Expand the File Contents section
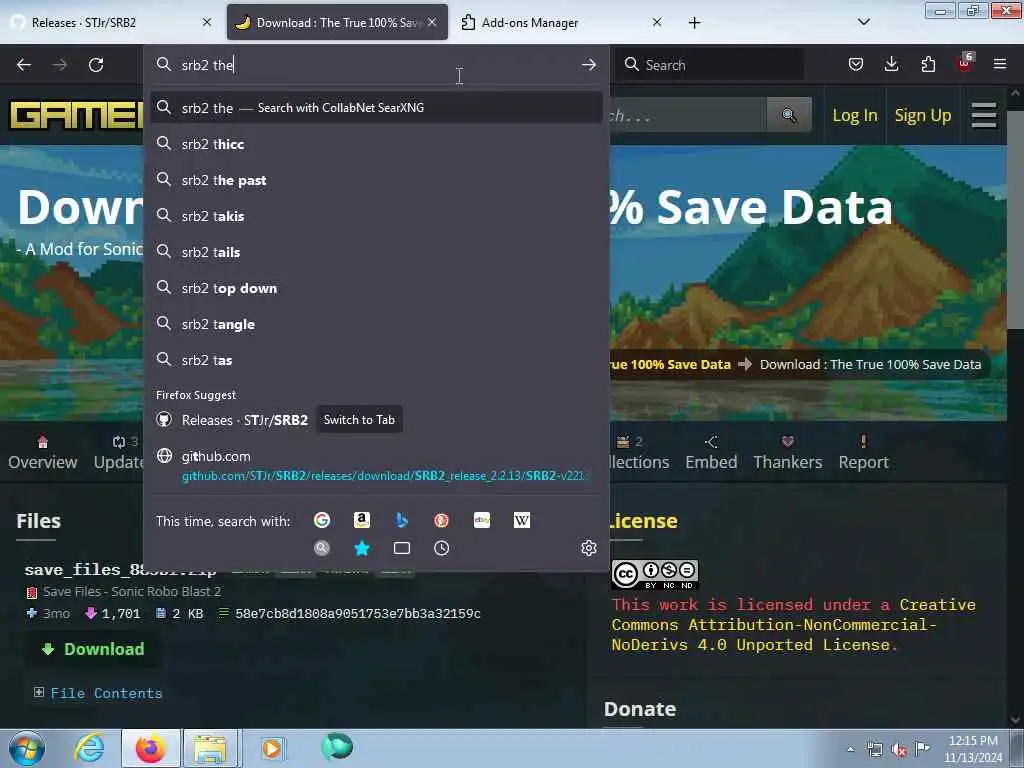This screenshot has width=1024, height=768. pyautogui.click(x=98, y=693)
